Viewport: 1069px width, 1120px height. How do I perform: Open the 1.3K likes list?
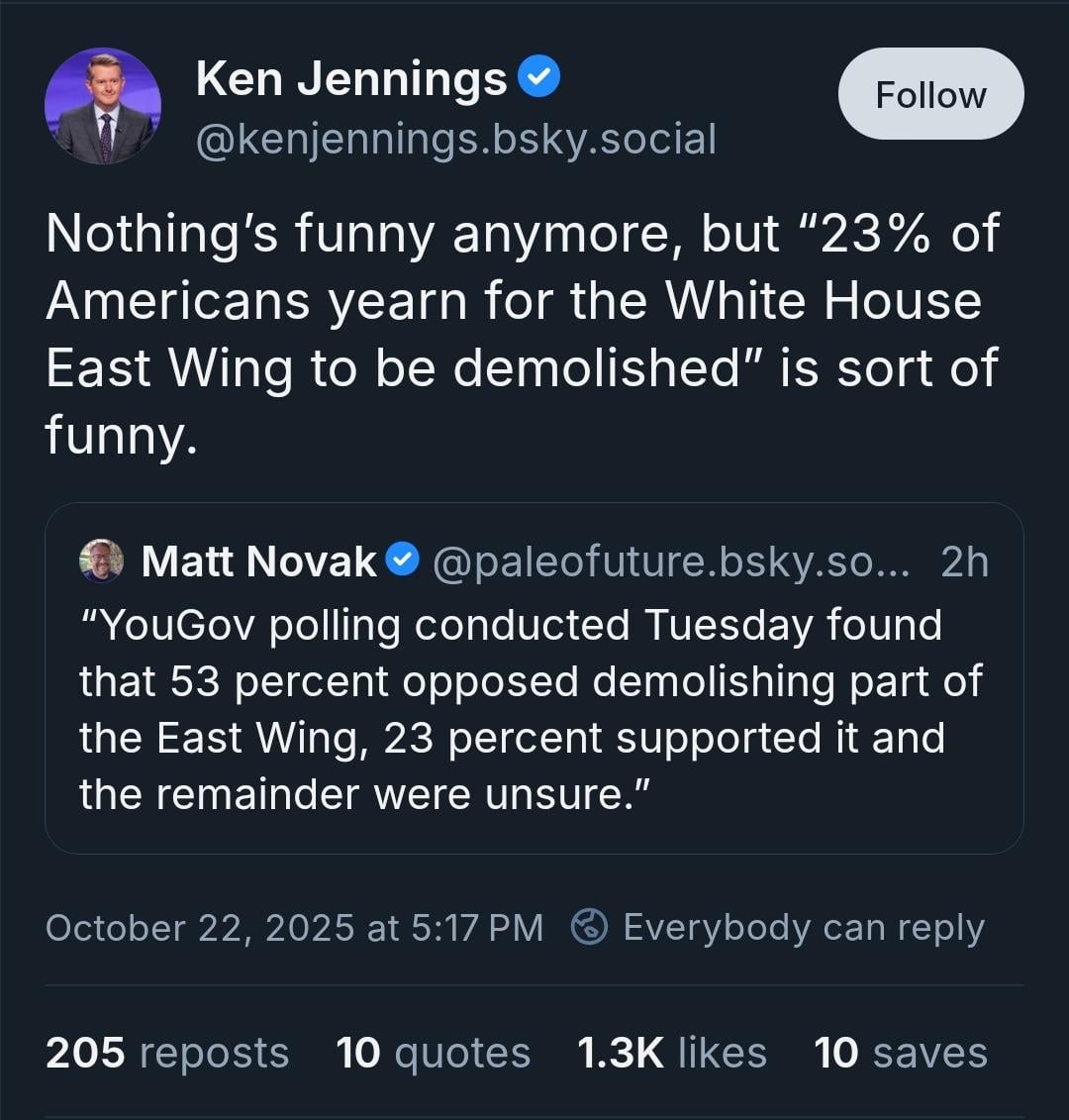point(671,1053)
